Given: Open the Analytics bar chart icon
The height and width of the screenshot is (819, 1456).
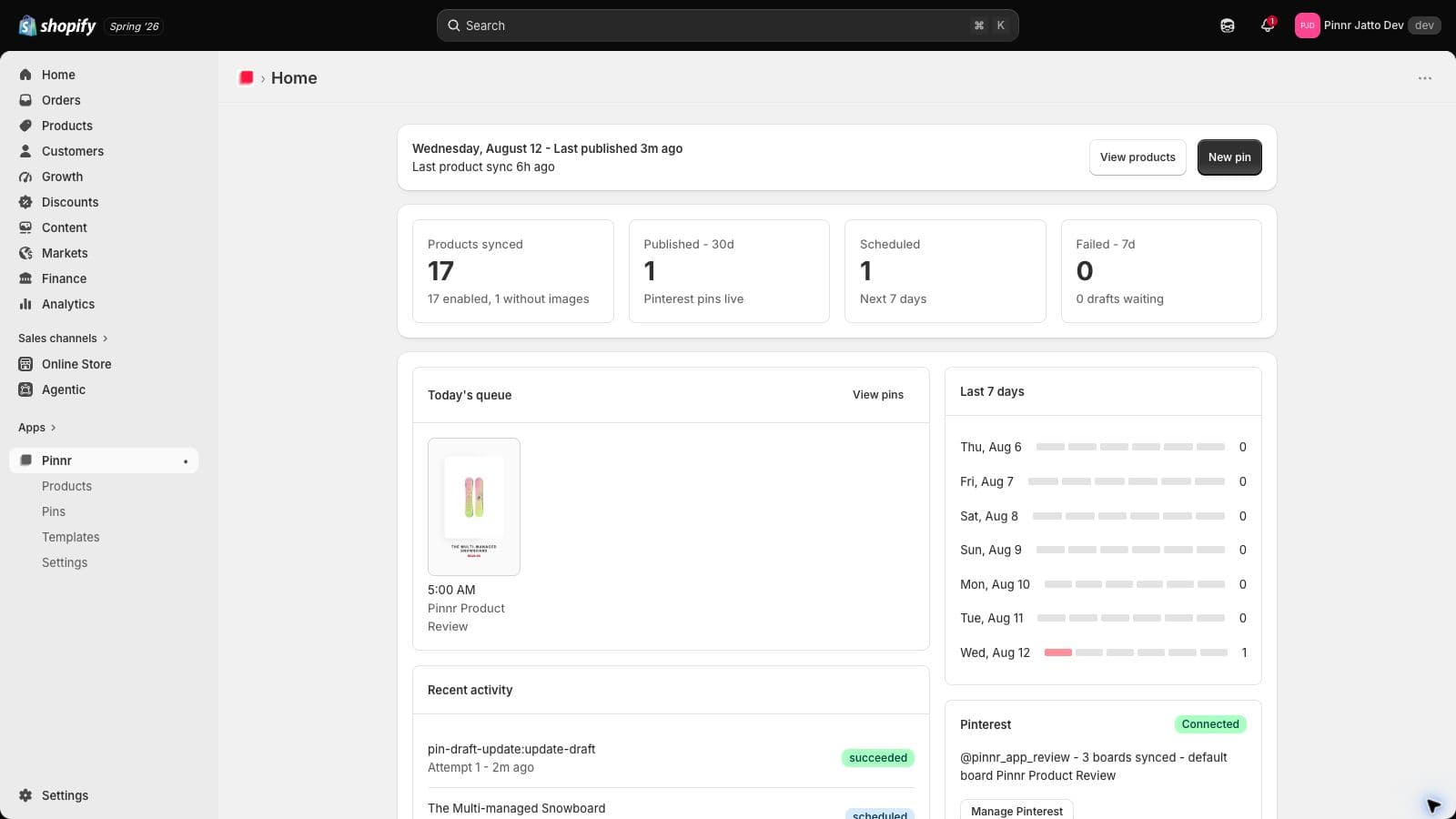Looking at the screenshot, I should click(x=25, y=304).
